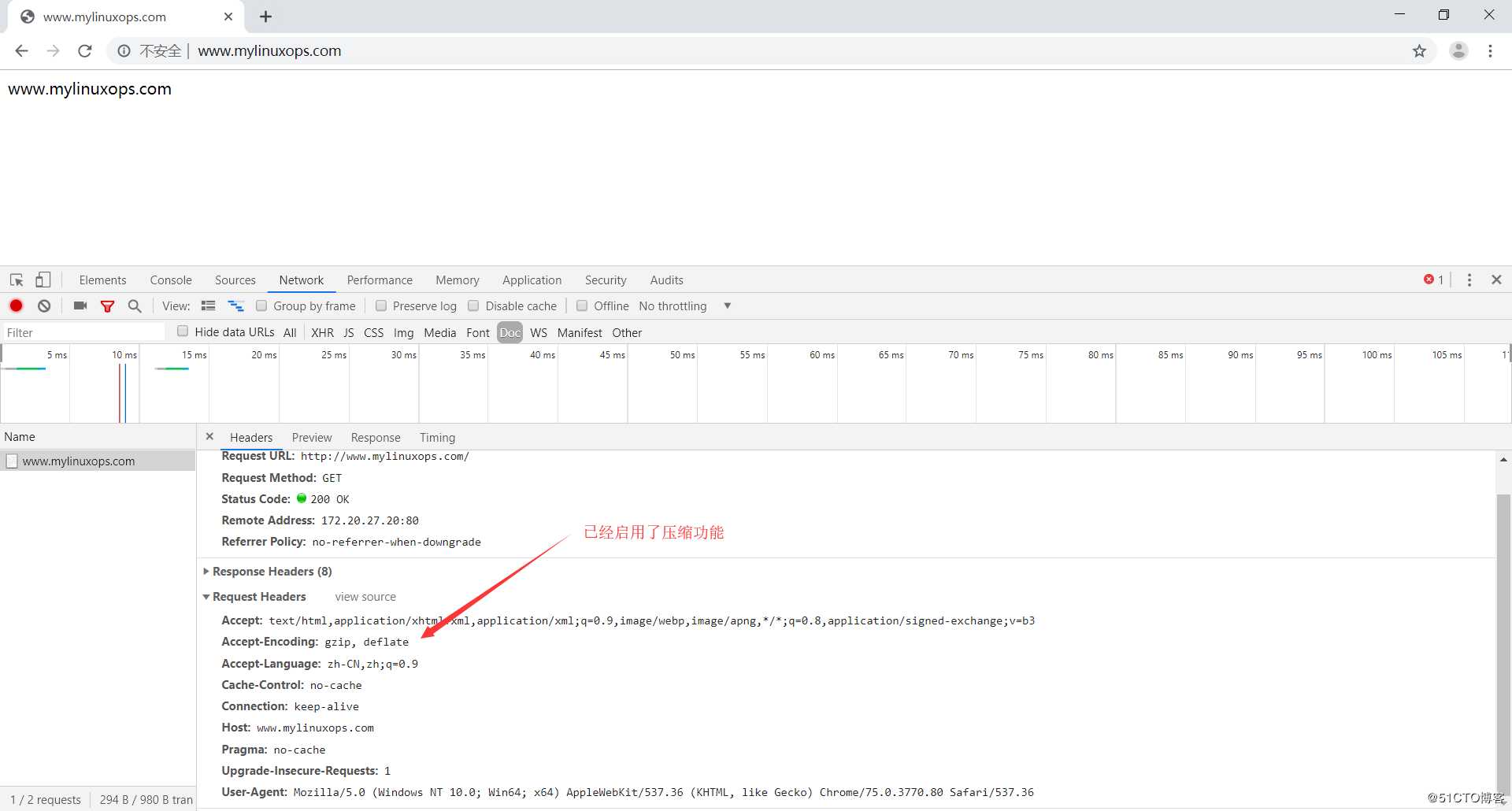Check Hide data URLs

(x=183, y=331)
